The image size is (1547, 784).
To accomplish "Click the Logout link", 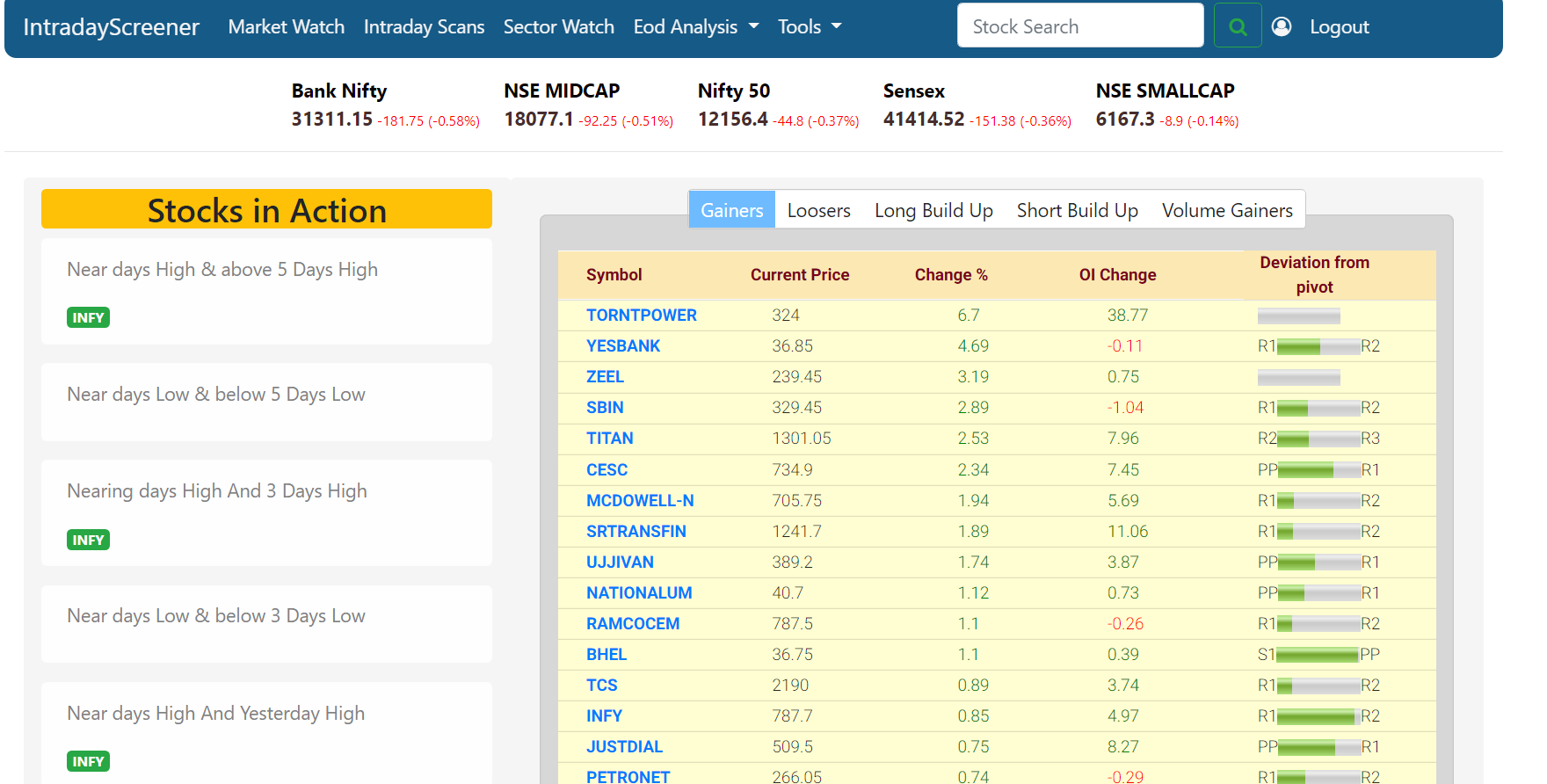I will 1339,26.
